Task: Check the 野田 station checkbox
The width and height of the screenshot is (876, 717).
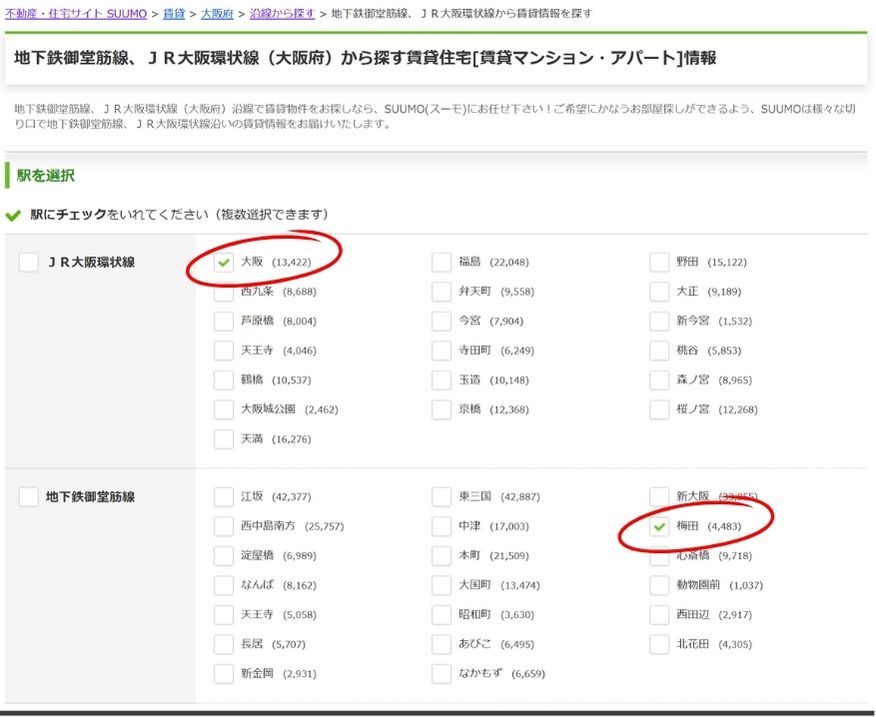Action: (x=659, y=263)
